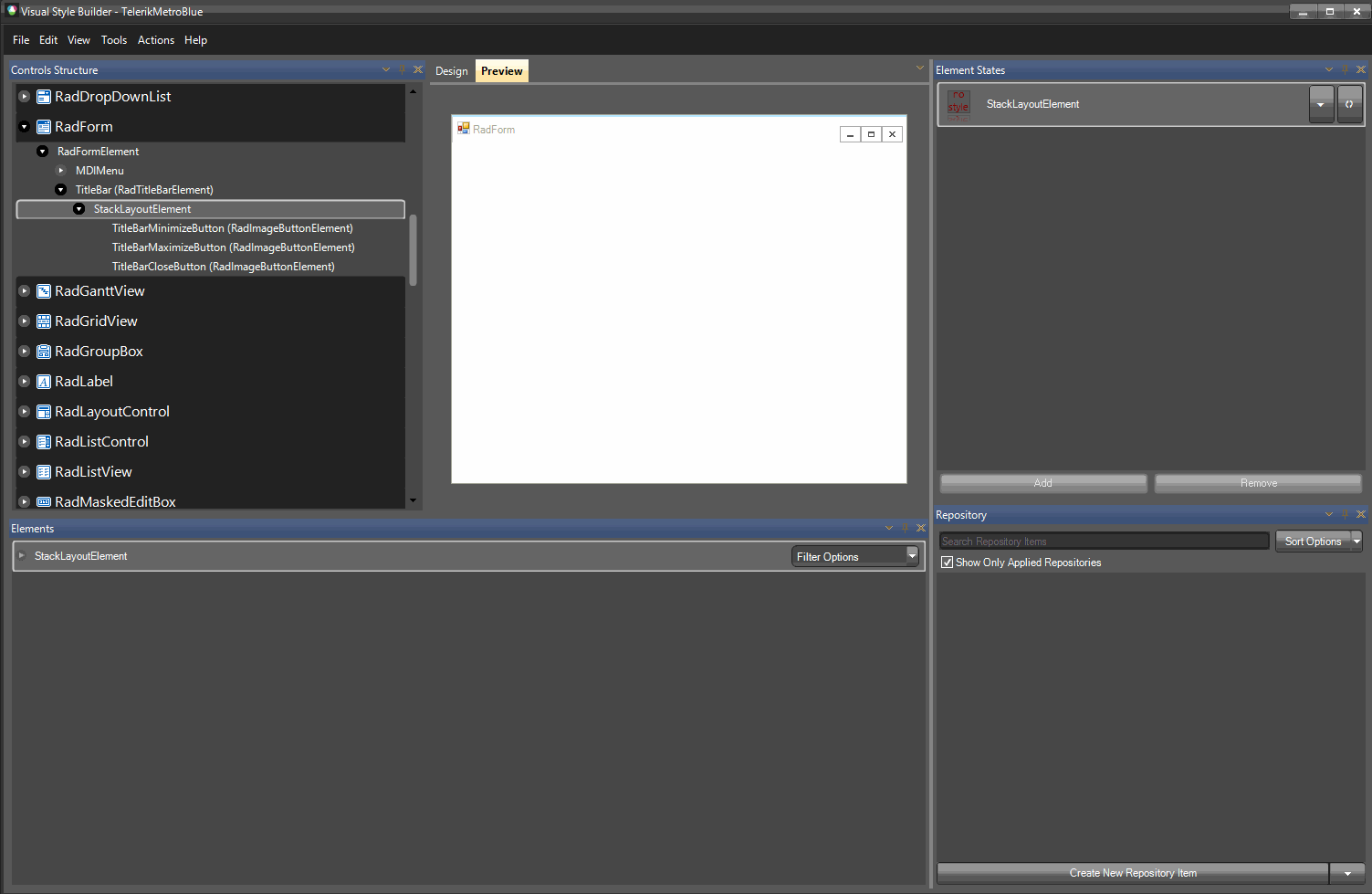
Task: Collapse the TitleBar (RadTitleBarElement) node
Action: pos(60,190)
